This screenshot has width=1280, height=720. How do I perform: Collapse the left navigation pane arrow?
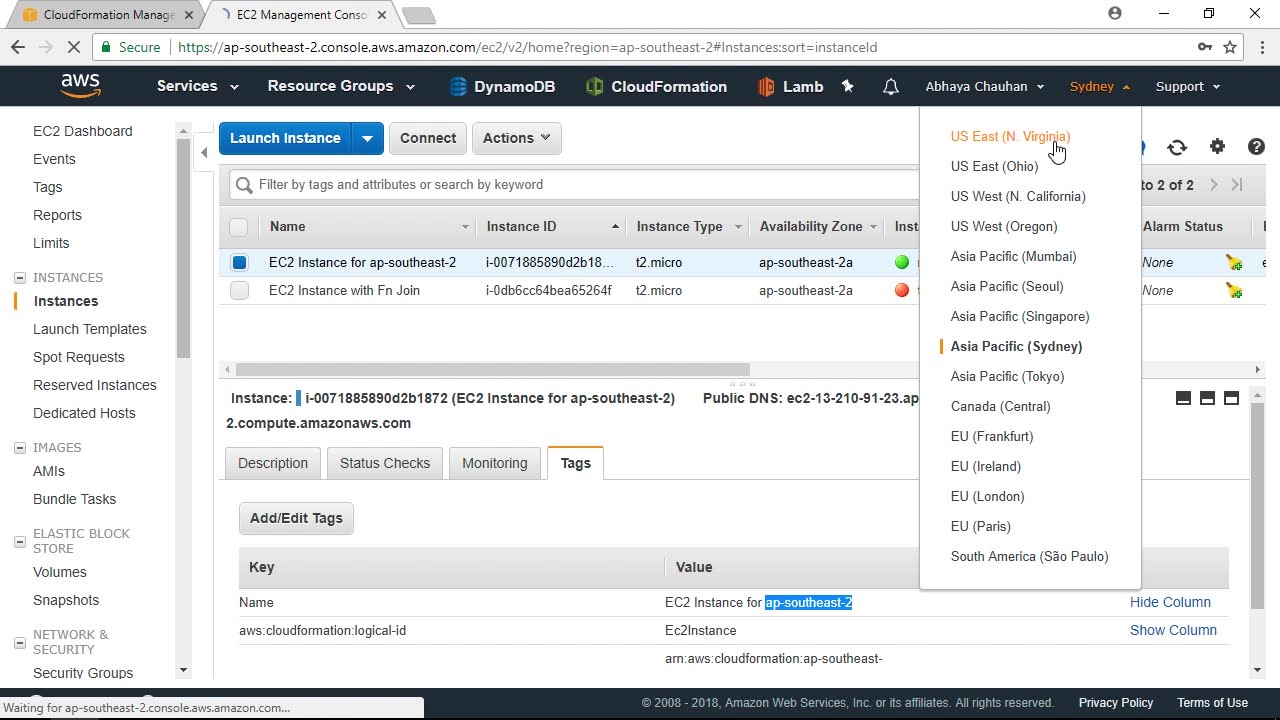coord(204,152)
